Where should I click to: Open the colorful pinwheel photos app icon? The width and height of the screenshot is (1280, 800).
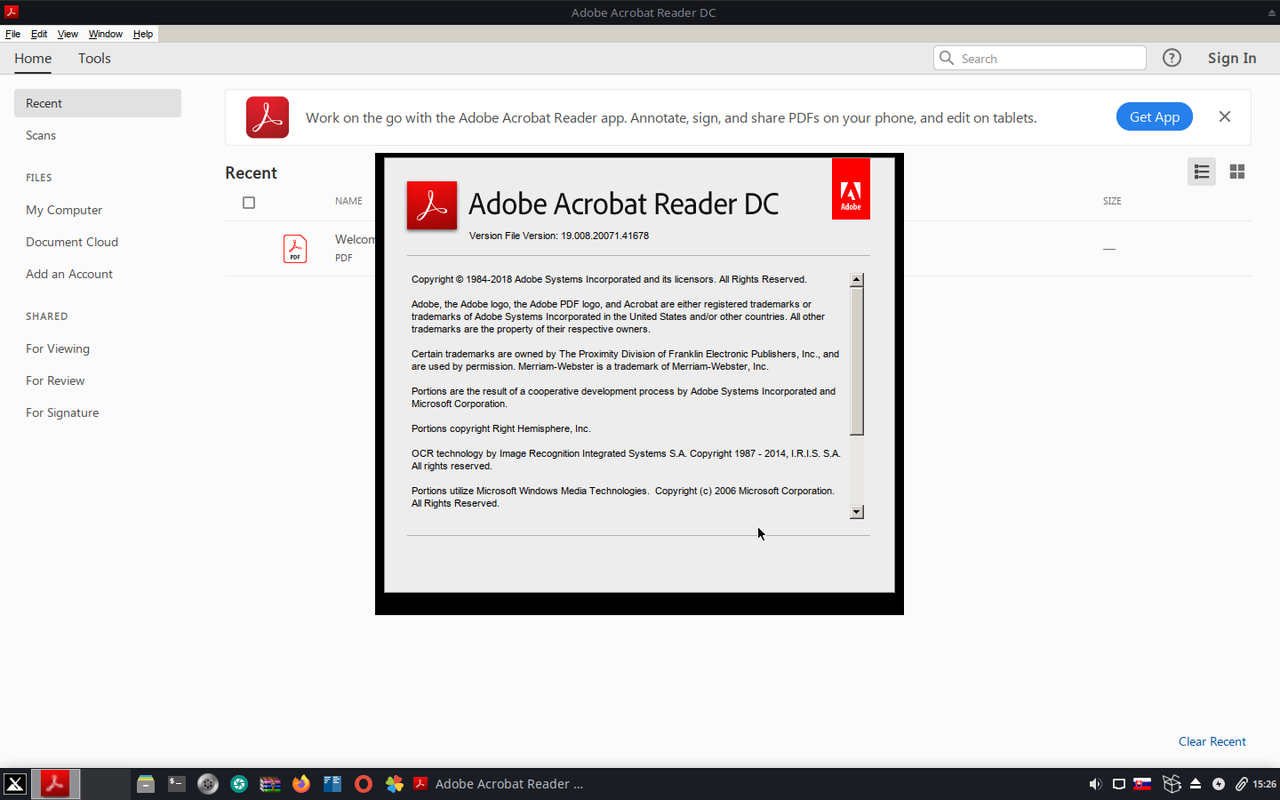coord(395,784)
